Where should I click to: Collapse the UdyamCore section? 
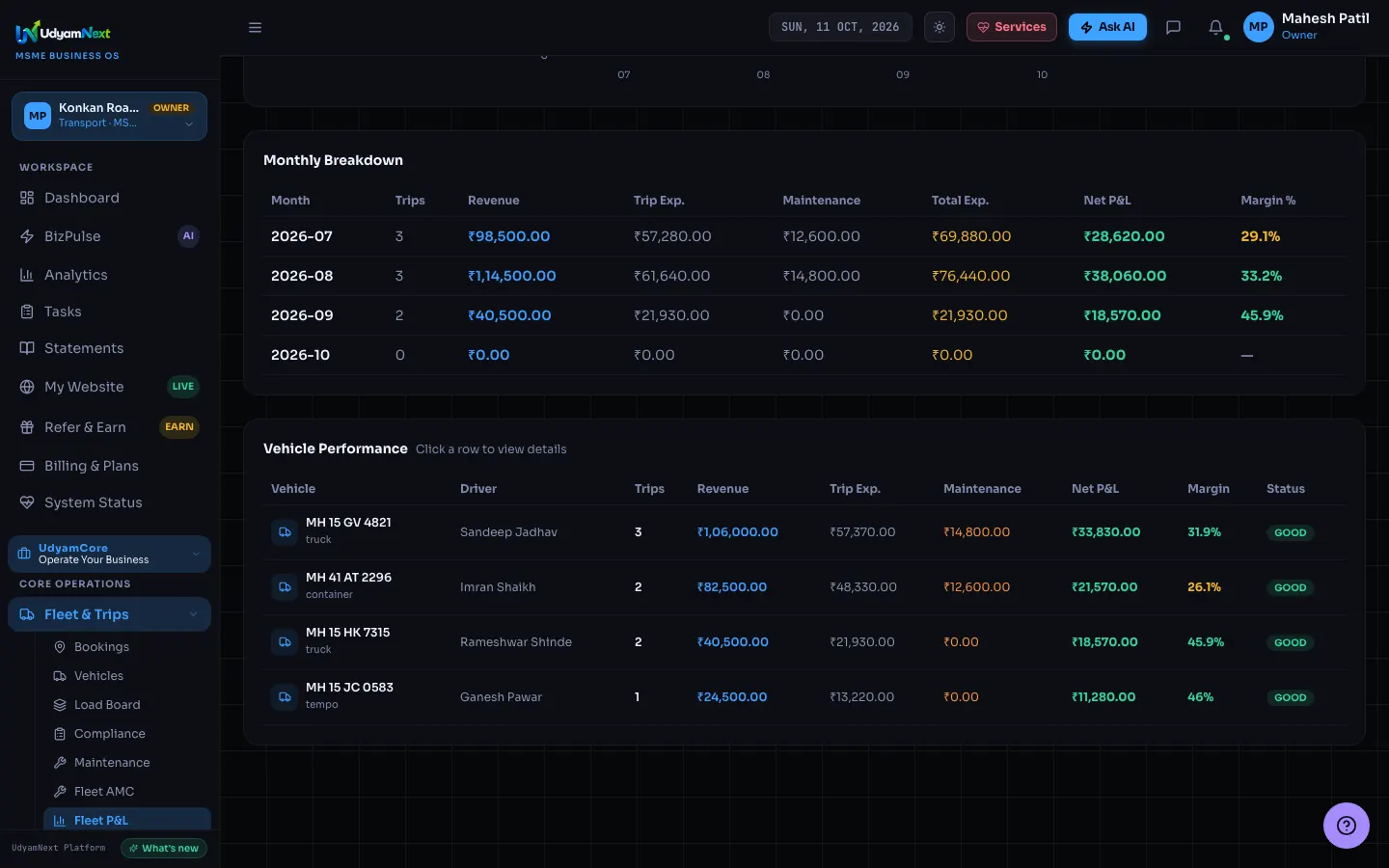click(x=109, y=554)
